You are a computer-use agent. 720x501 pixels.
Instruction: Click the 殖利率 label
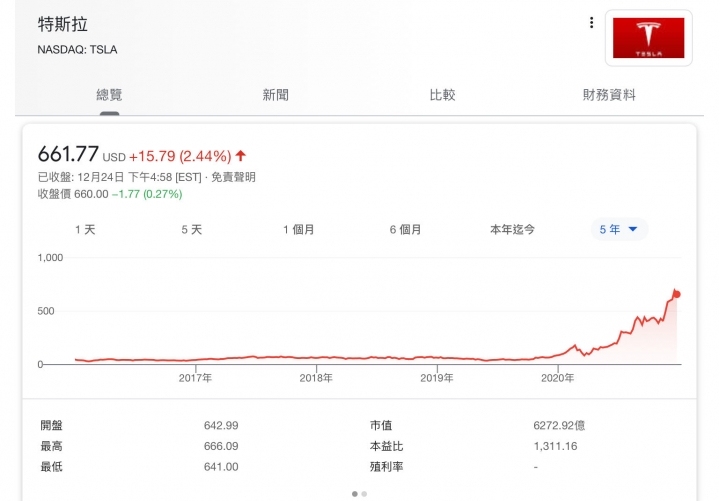click(386, 467)
